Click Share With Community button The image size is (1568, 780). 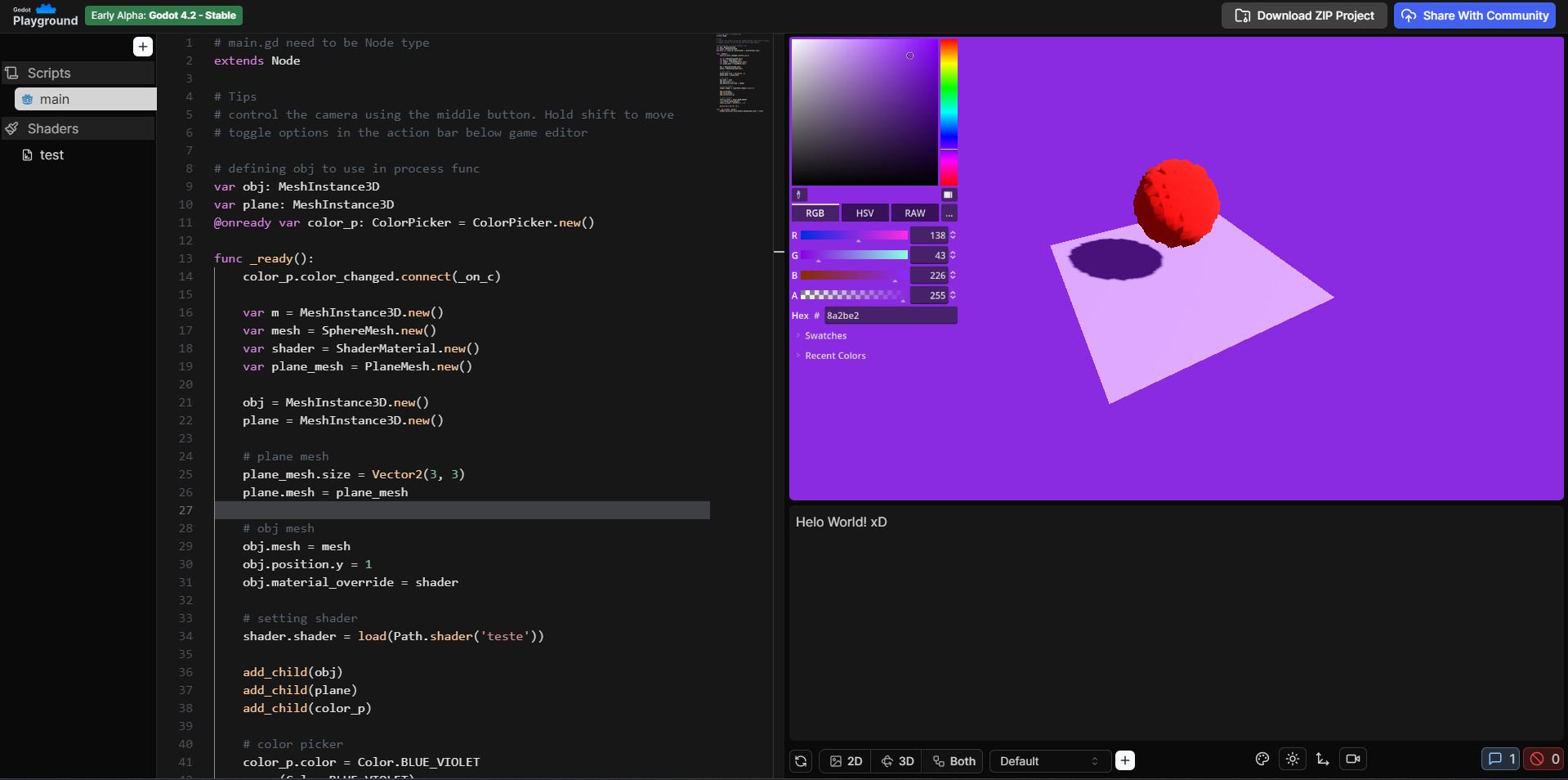1474,16
